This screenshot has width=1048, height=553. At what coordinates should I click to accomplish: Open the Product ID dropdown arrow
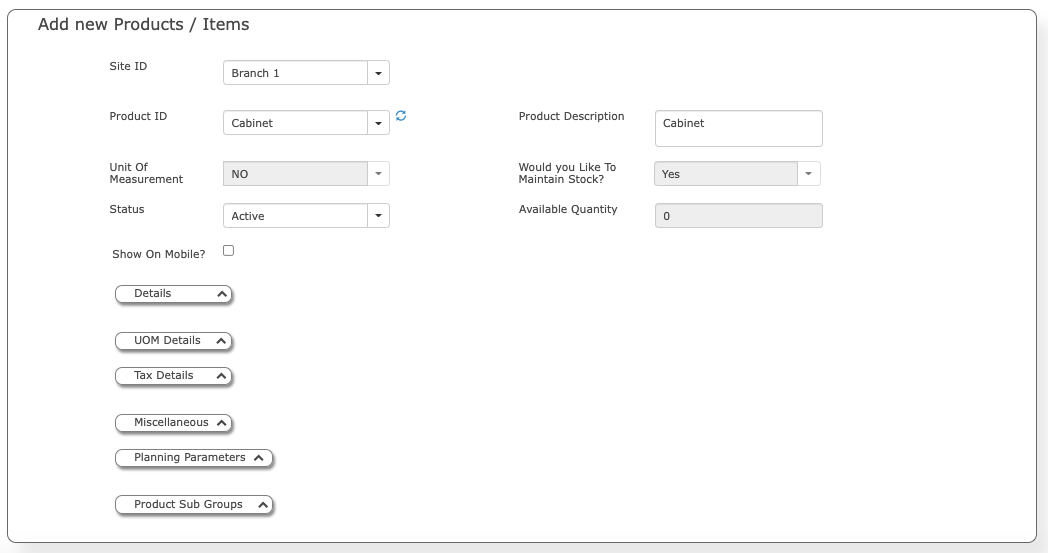click(378, 123)
